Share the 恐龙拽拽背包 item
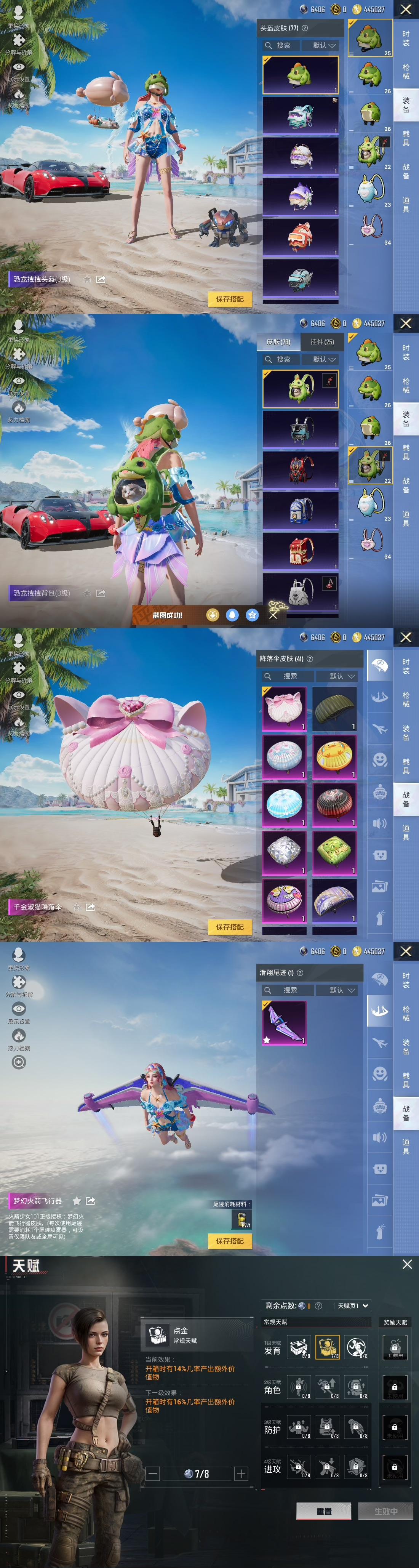 tap(101, 593)
